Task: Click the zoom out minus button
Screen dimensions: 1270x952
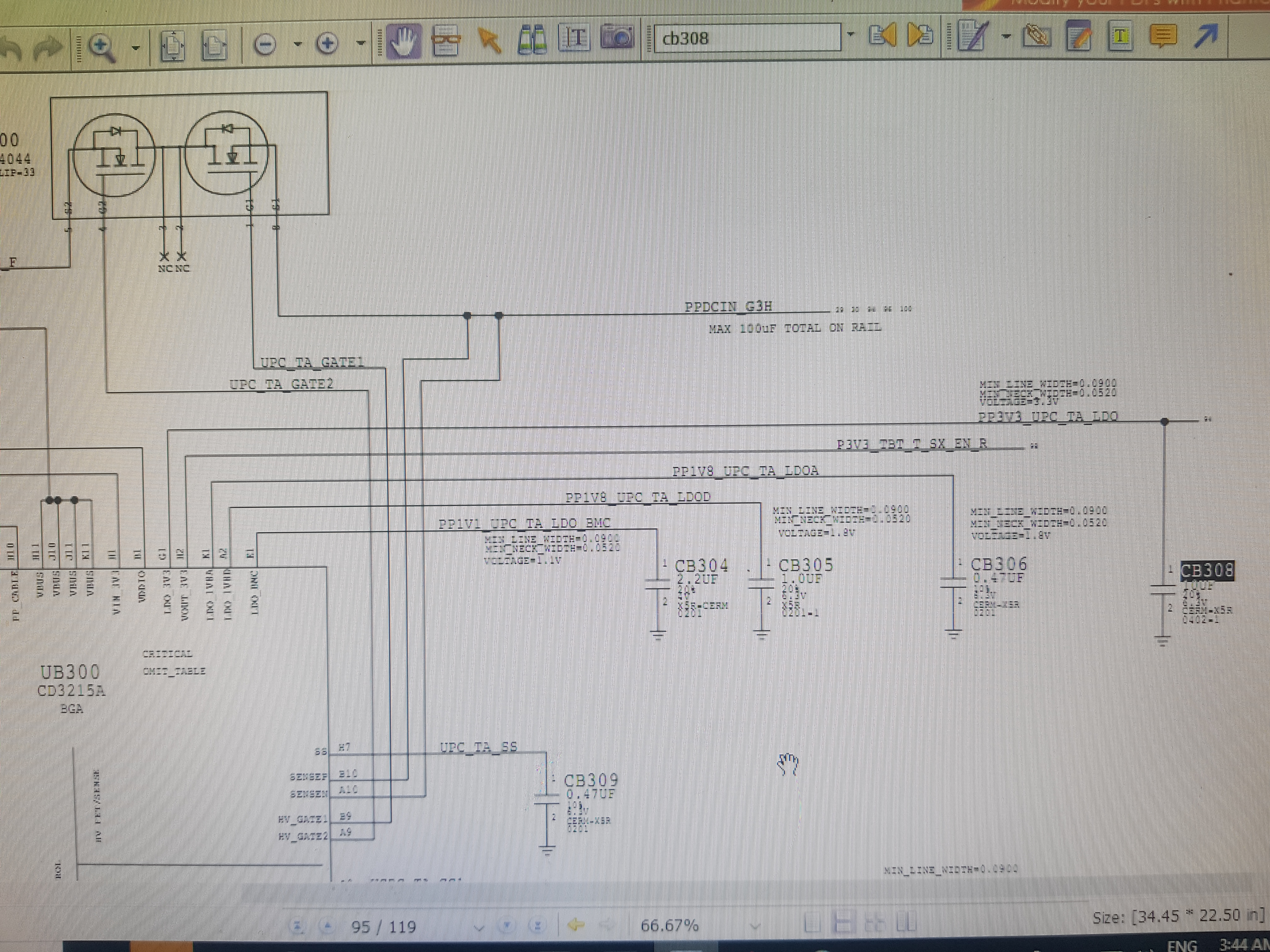Action: [265, 44]
